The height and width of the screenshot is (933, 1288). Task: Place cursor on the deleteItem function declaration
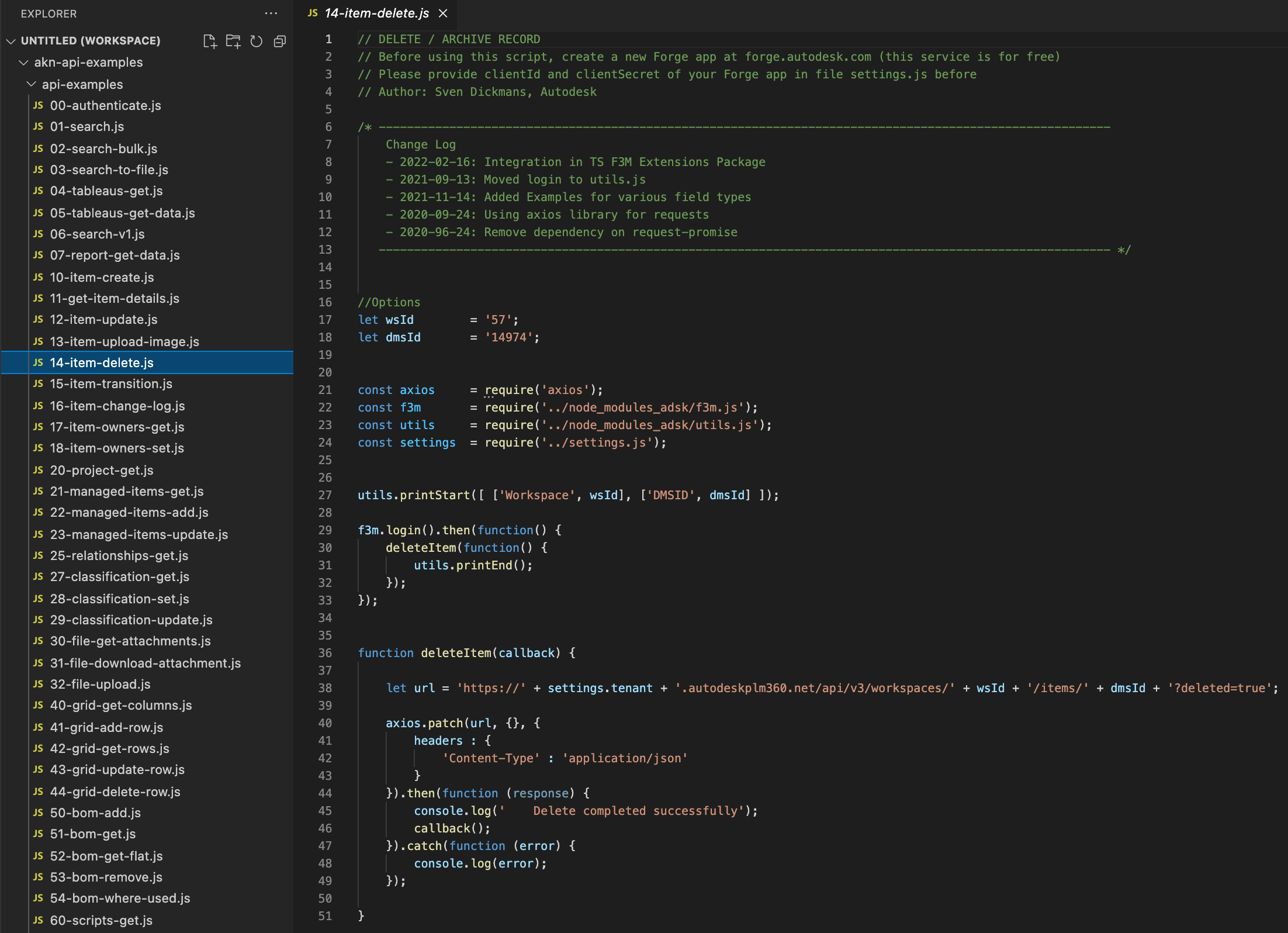pos(456,653)
